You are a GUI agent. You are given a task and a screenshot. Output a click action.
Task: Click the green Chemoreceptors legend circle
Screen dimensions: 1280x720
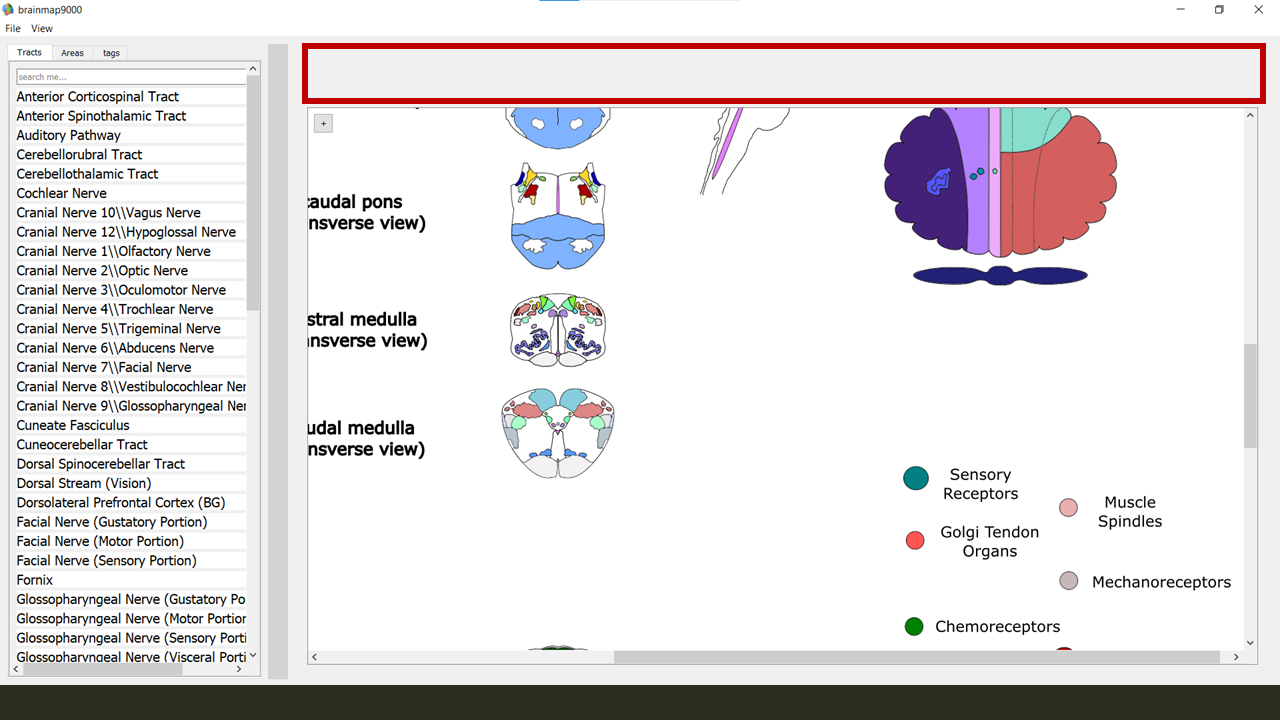point(914,627)
